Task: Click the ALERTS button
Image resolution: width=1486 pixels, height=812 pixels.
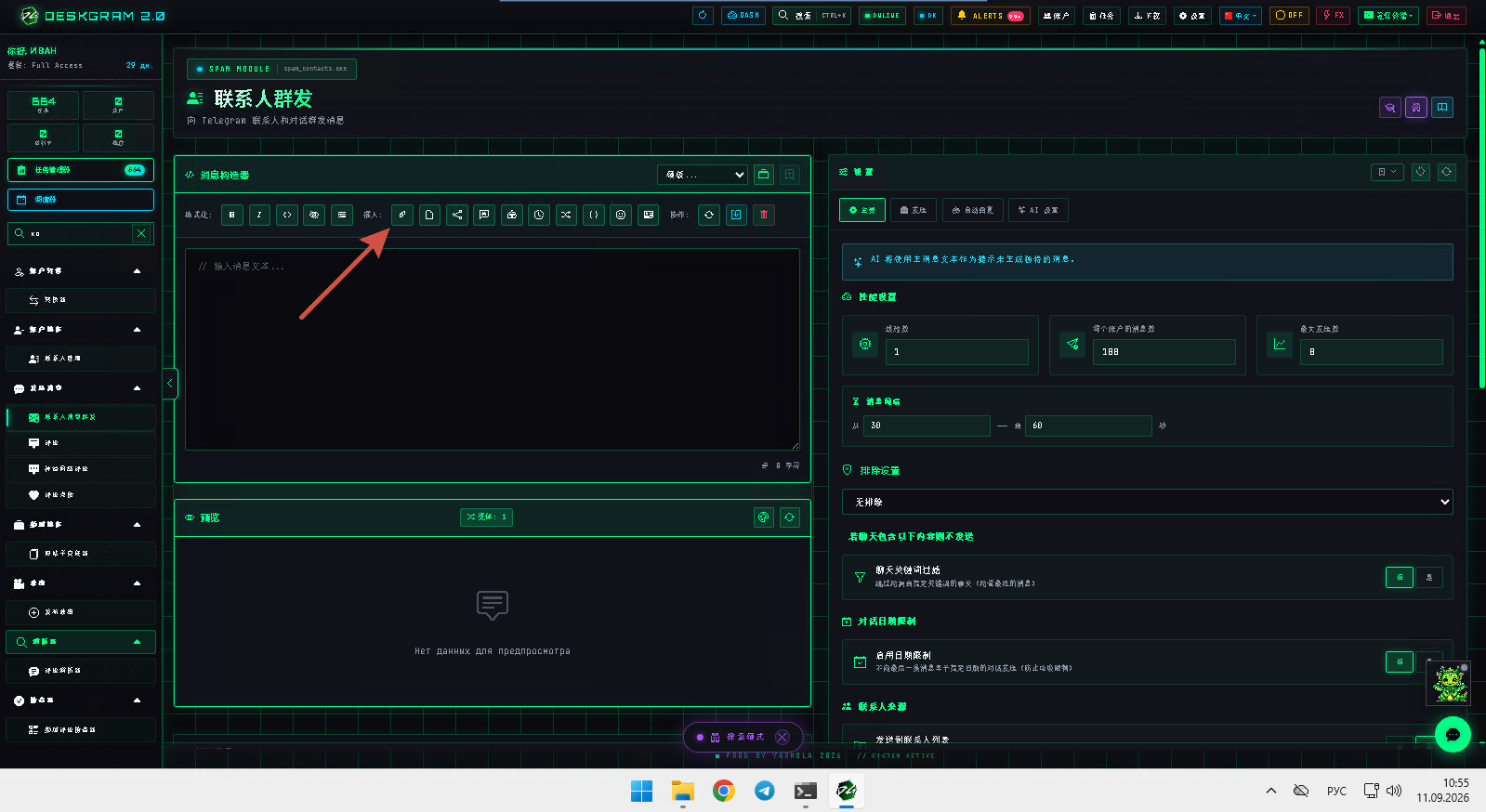Action: click(x=991, y=16)
